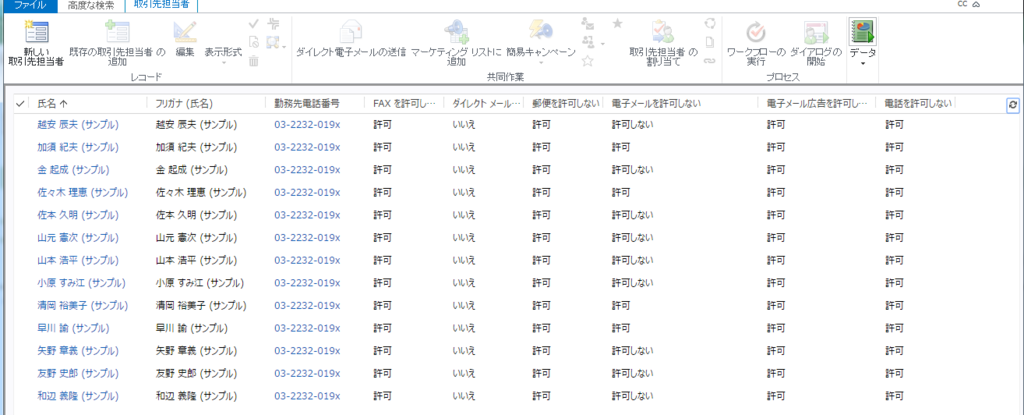Open contact 山本 浩平 (サンプル) link
The height and width of the screenshot is (415, 1024).
point(78,260)
